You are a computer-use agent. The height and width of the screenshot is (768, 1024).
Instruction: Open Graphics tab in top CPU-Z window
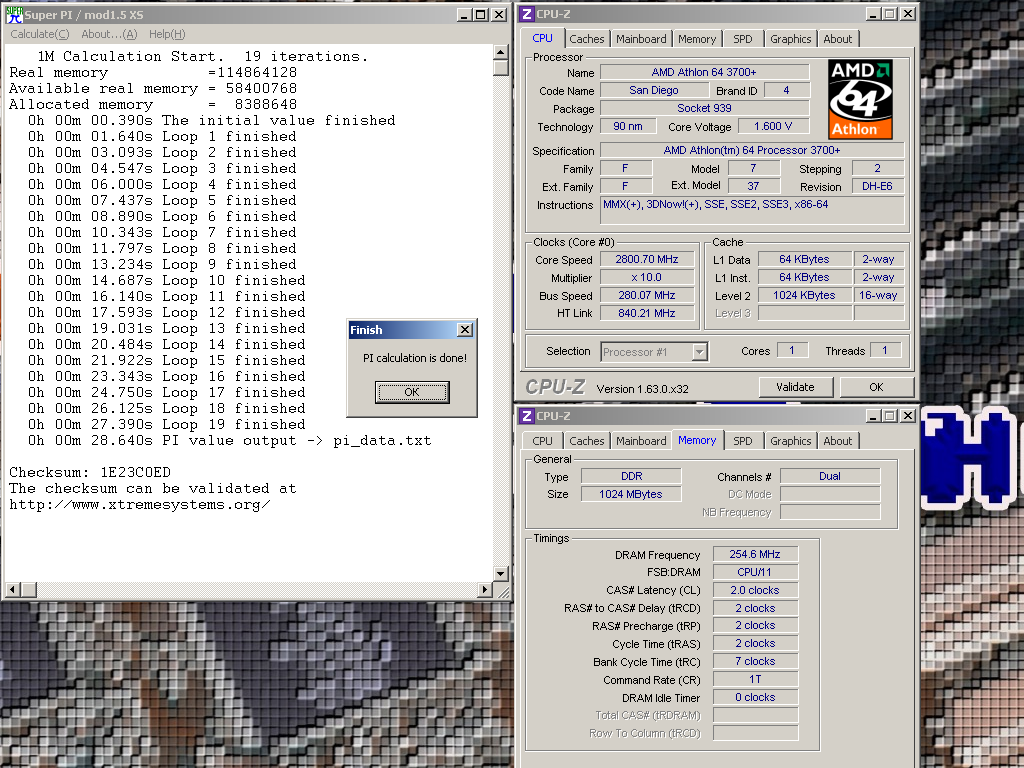(x=790, y=39)
